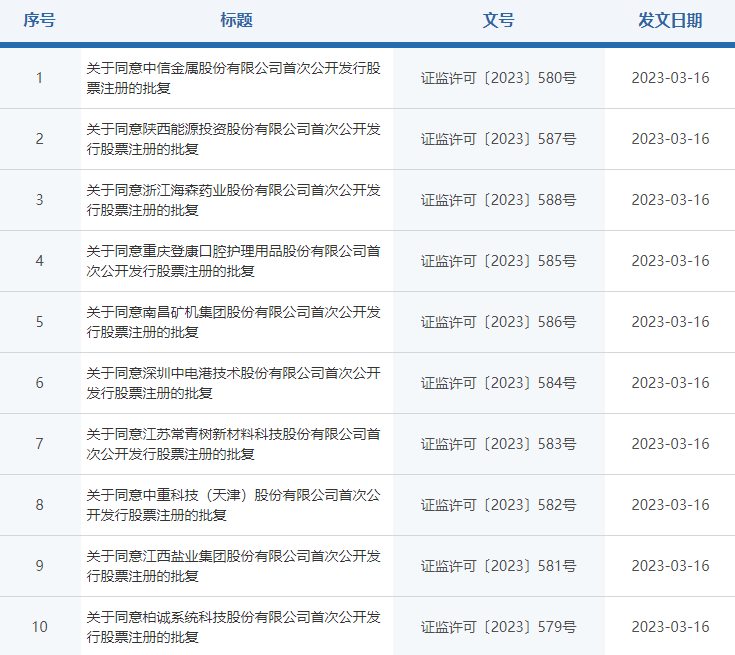The height and width of the screenshot is (655, 735).
Task: Open the 陕西能源投资股份有限公司 approval notice
Action: [233, 139]
